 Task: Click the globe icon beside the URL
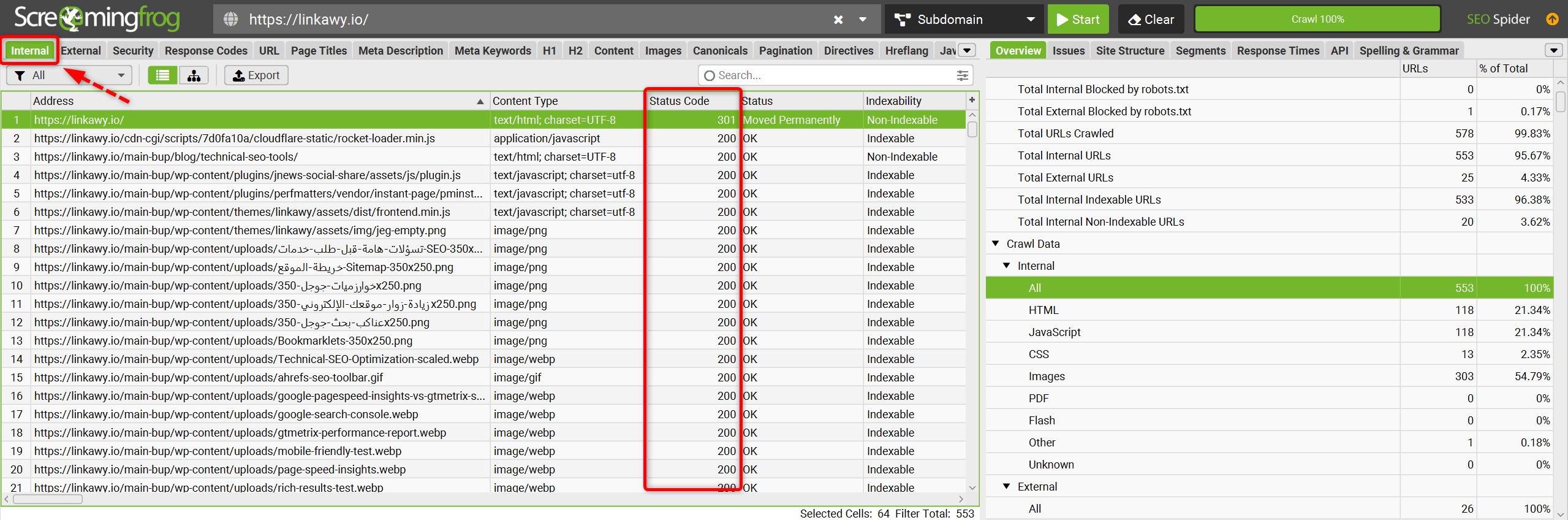click(231, 20)
